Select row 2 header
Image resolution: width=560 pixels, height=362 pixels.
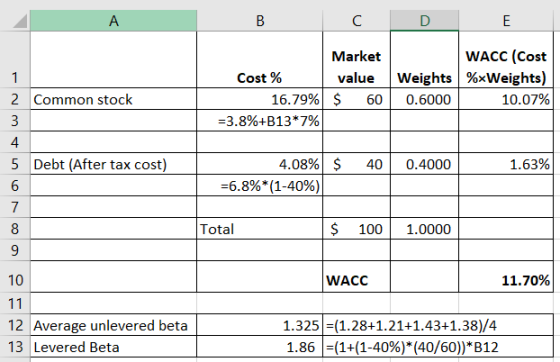(x=15, y=99)
